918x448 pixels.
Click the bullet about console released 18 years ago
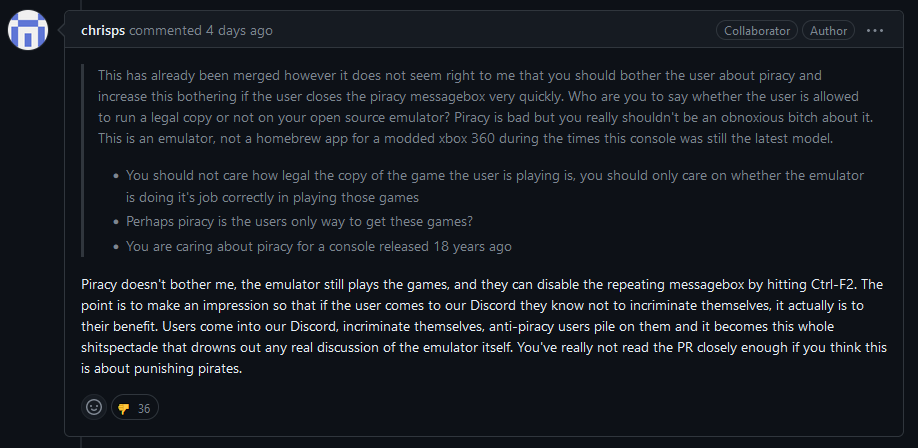click(x=319, y=245)
